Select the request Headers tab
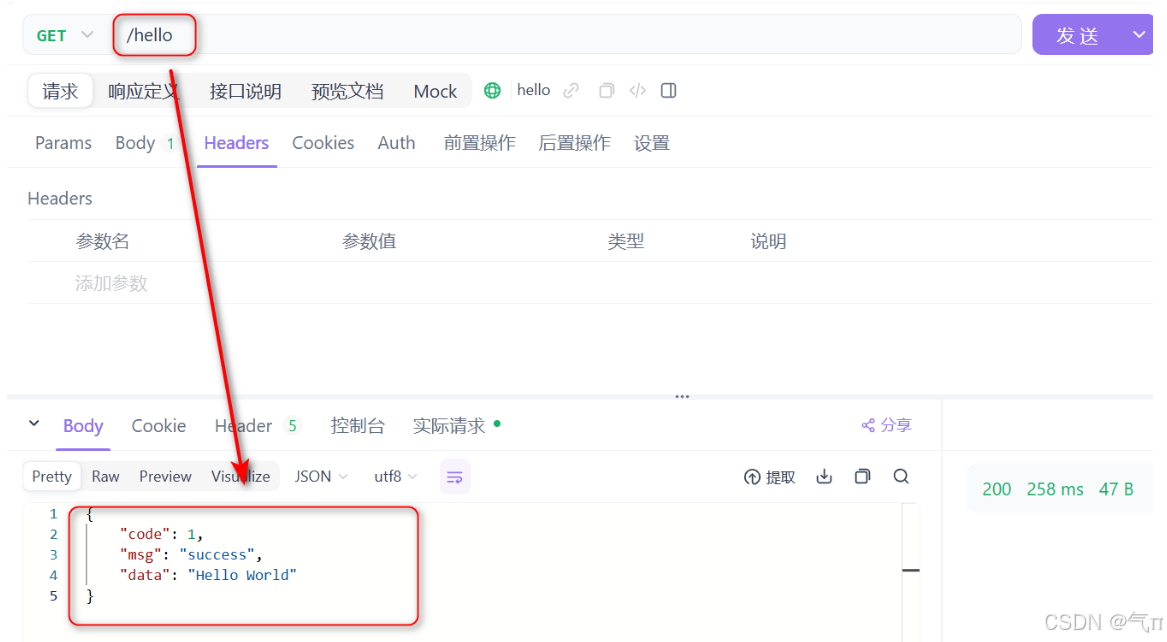 tap(236, 143)
